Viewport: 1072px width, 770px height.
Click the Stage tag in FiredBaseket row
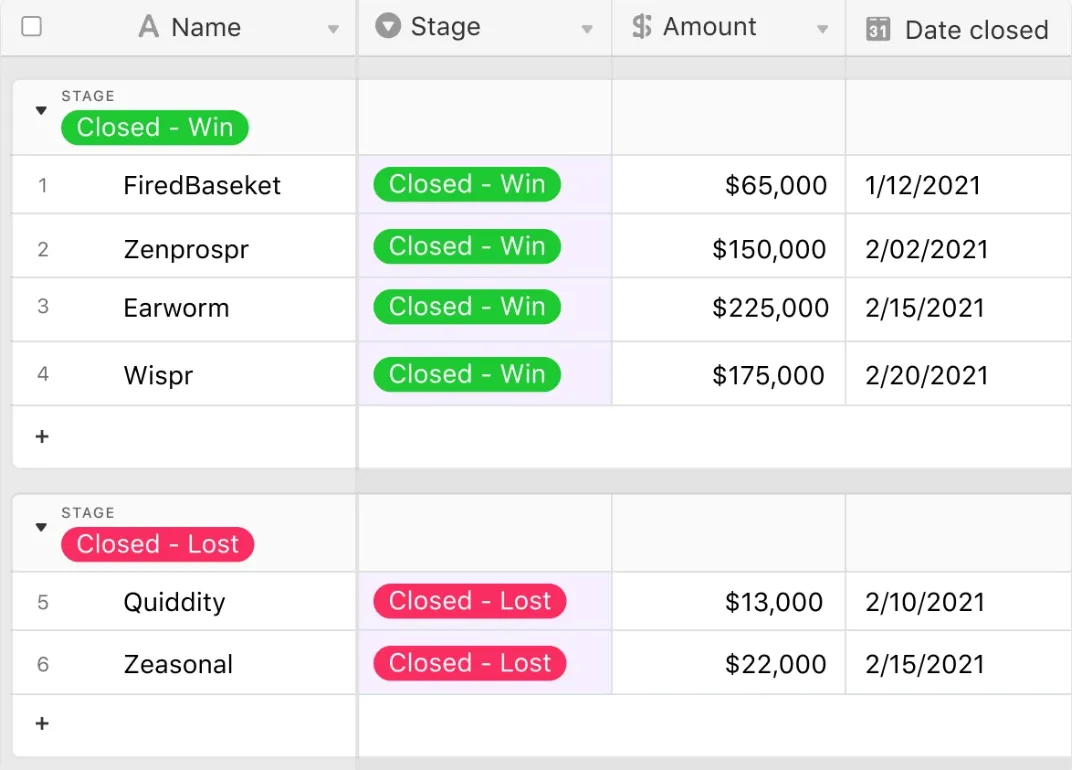click(x=467, y=184)
